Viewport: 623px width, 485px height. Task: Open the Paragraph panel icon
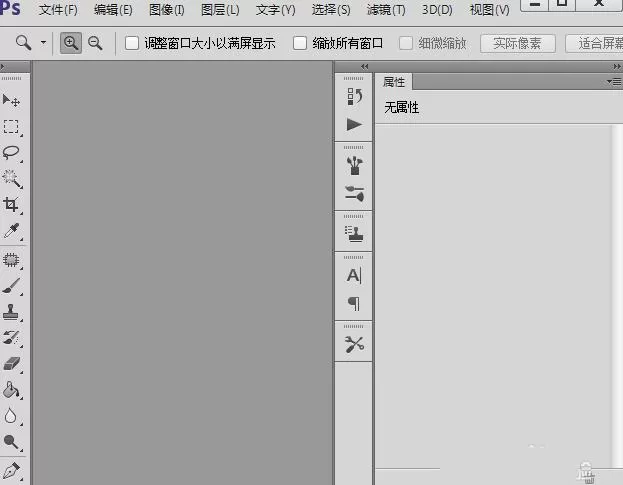click(x=354, y=303)
